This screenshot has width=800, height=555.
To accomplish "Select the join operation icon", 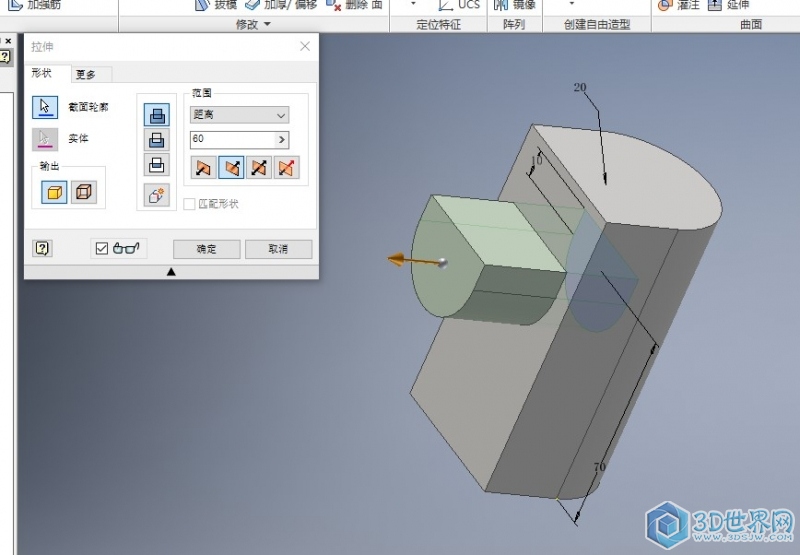I will click(x=156, y=114).
